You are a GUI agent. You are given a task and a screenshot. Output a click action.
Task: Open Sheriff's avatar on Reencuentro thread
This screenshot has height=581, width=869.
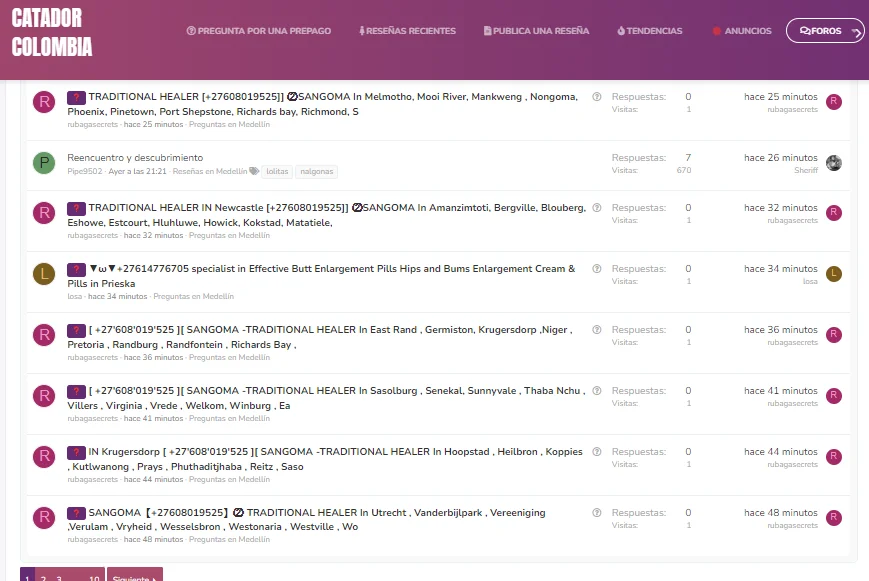click(834, 163)
